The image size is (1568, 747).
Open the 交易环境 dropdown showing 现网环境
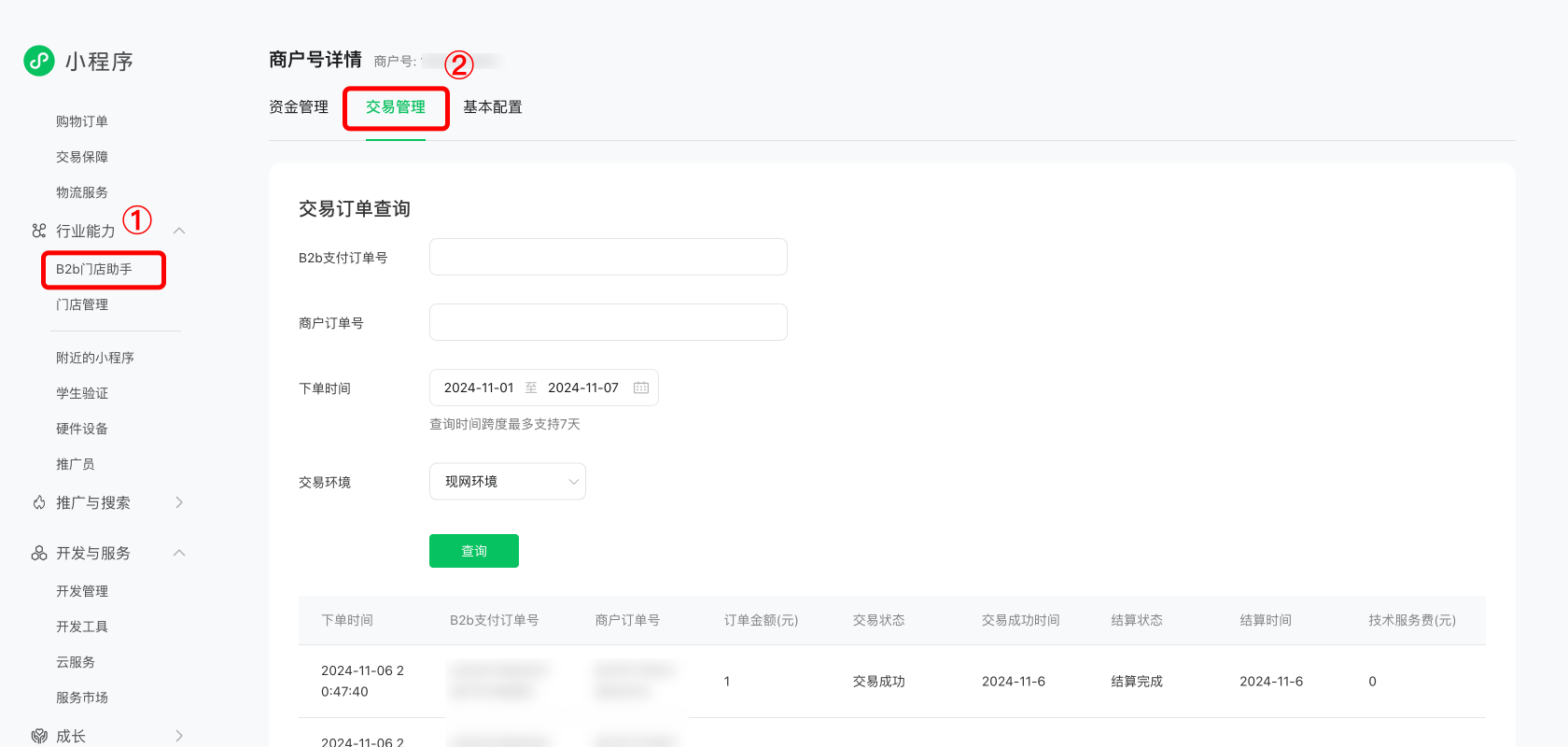coord(508,482)
